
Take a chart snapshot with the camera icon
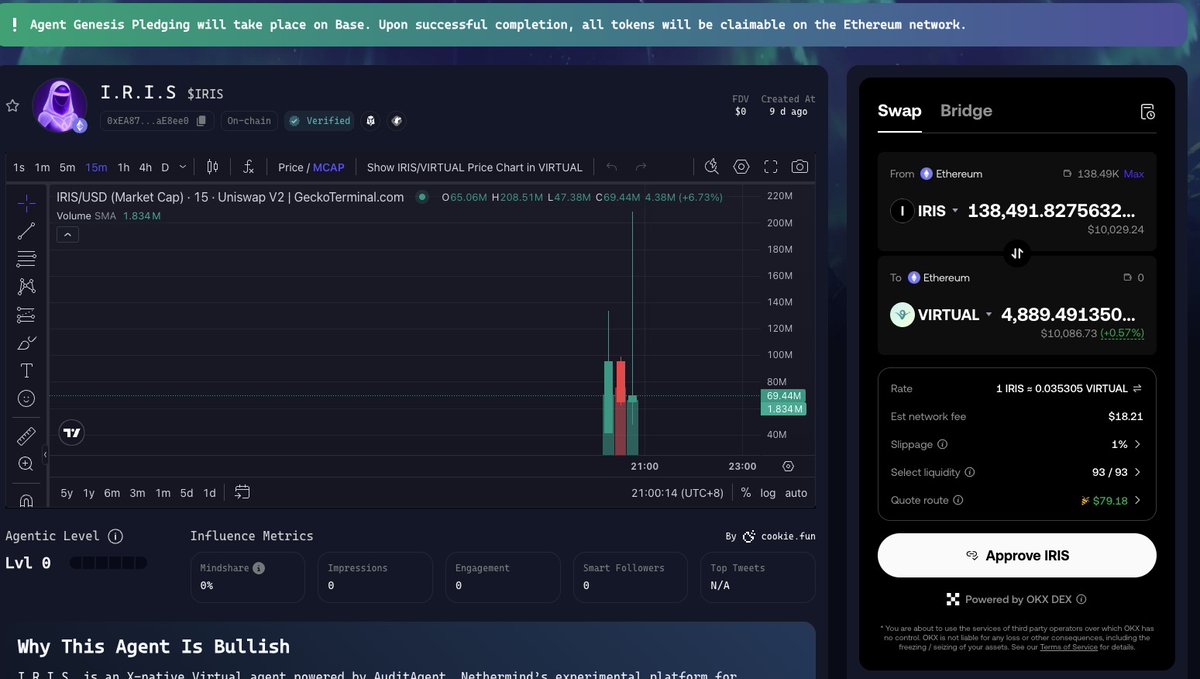[800, 167]
